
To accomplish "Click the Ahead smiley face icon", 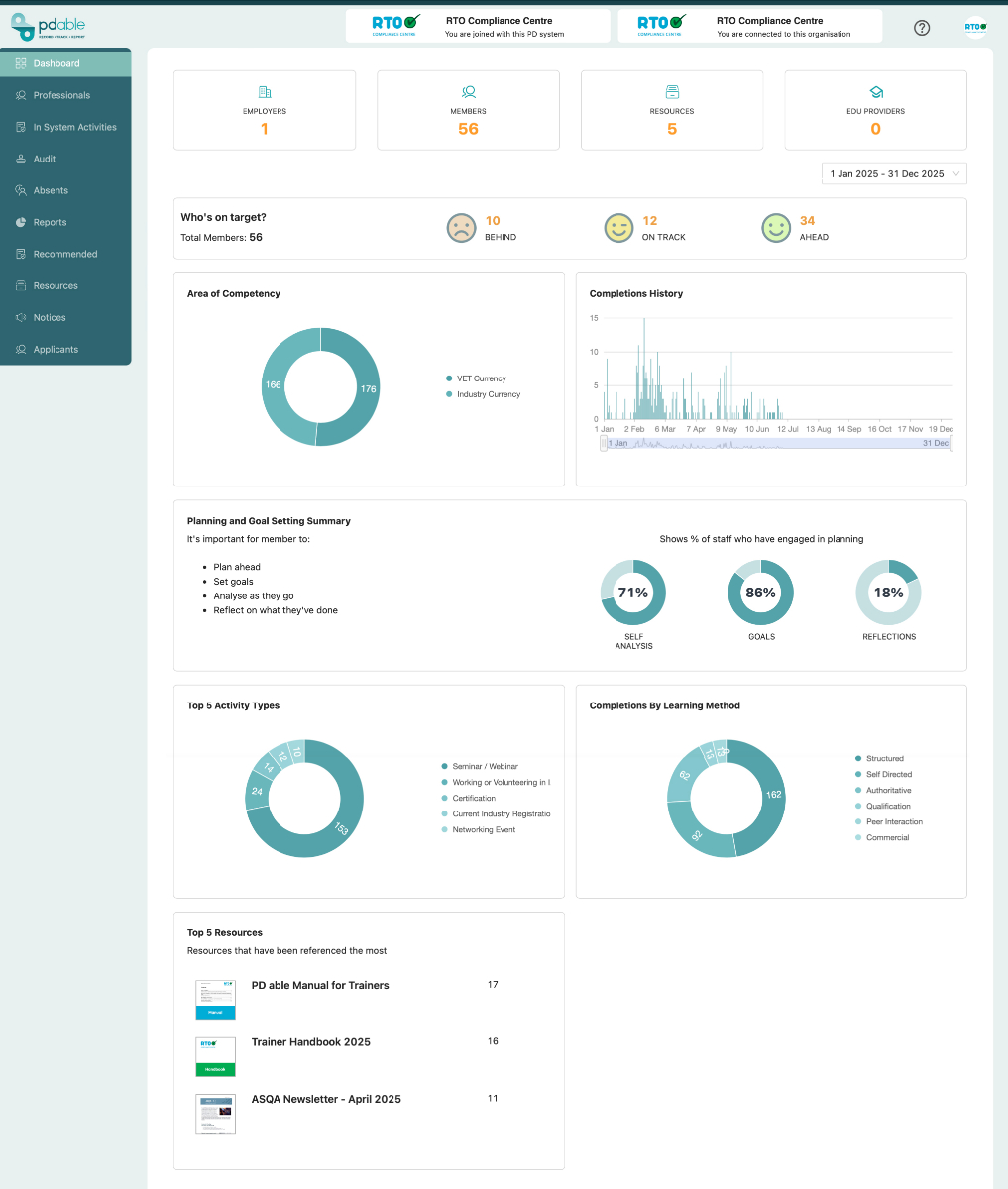I will click(x=776, y=227).
